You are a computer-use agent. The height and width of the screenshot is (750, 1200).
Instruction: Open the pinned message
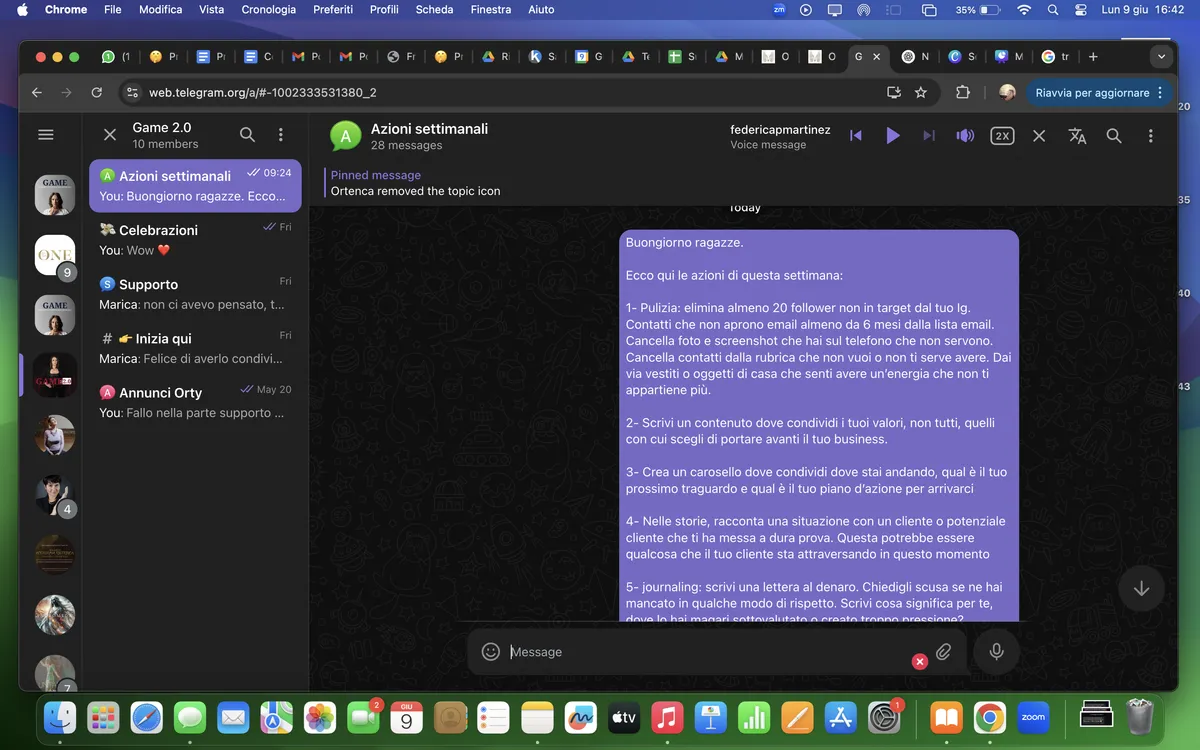click(416, 183)
